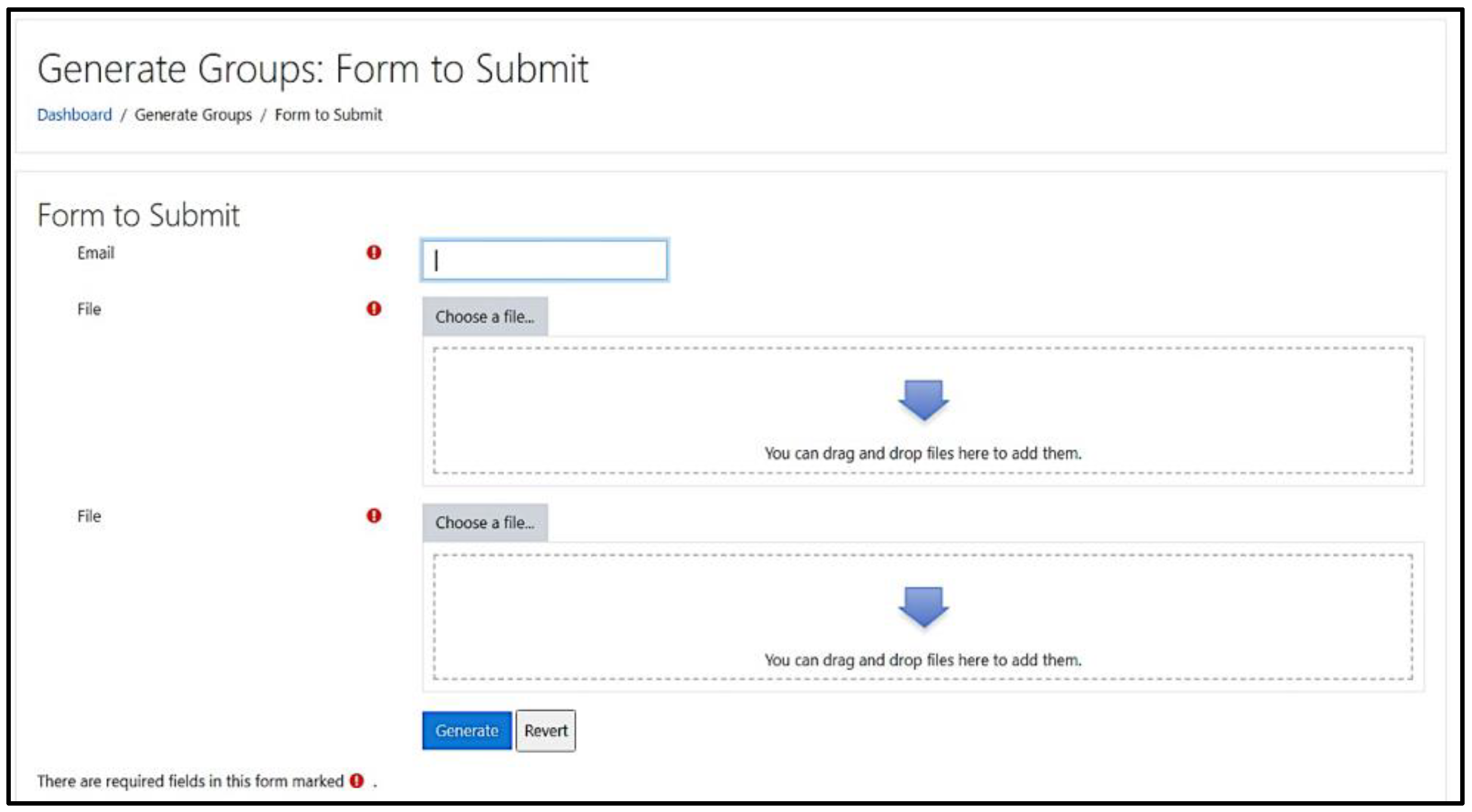The image size is (1472, 812).
Task: Click the required icon beside Email
Action: click(x=374, y=252)
